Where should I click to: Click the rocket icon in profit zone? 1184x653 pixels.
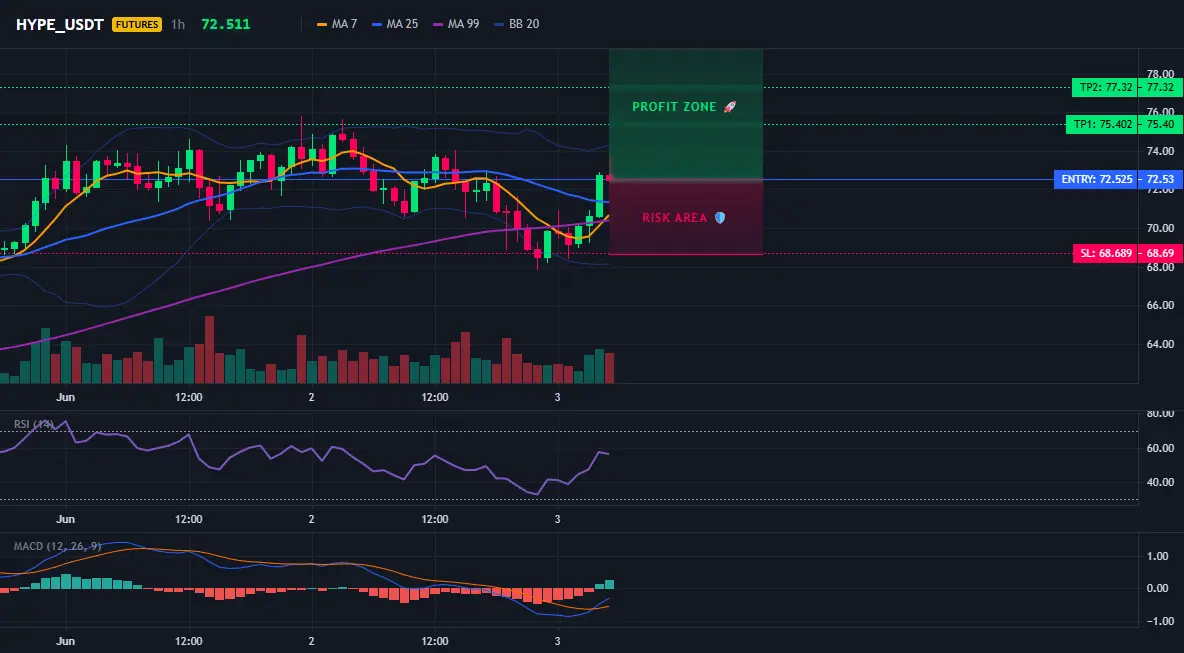point(729,107)
